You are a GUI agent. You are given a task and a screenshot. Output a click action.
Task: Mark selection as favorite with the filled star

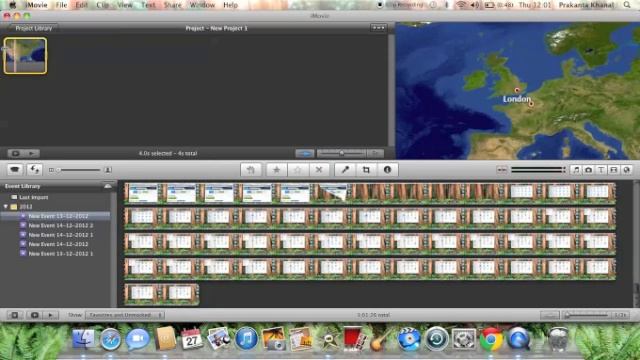click(276, 170)
